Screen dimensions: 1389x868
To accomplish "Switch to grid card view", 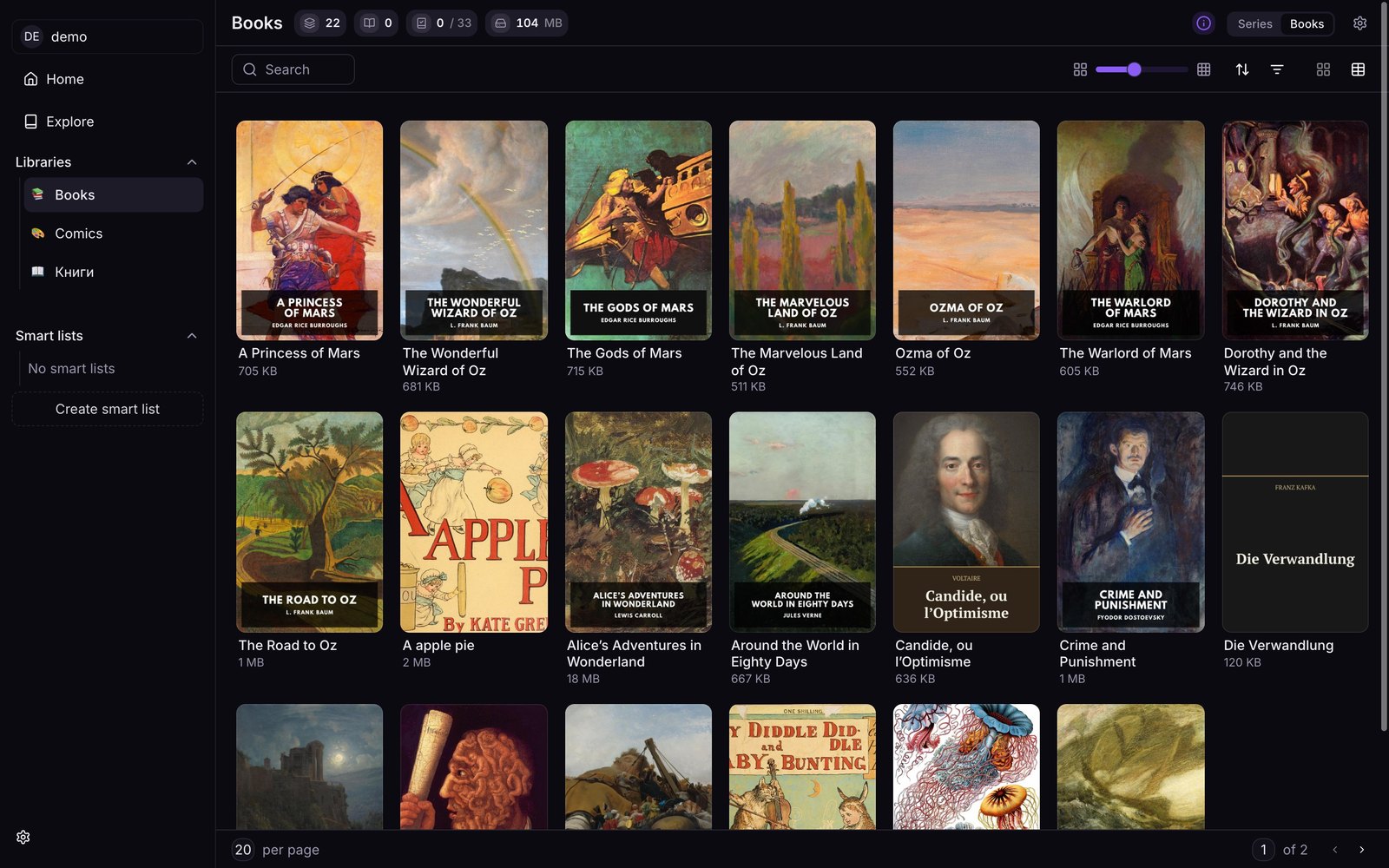I will tap(1323, 69).
